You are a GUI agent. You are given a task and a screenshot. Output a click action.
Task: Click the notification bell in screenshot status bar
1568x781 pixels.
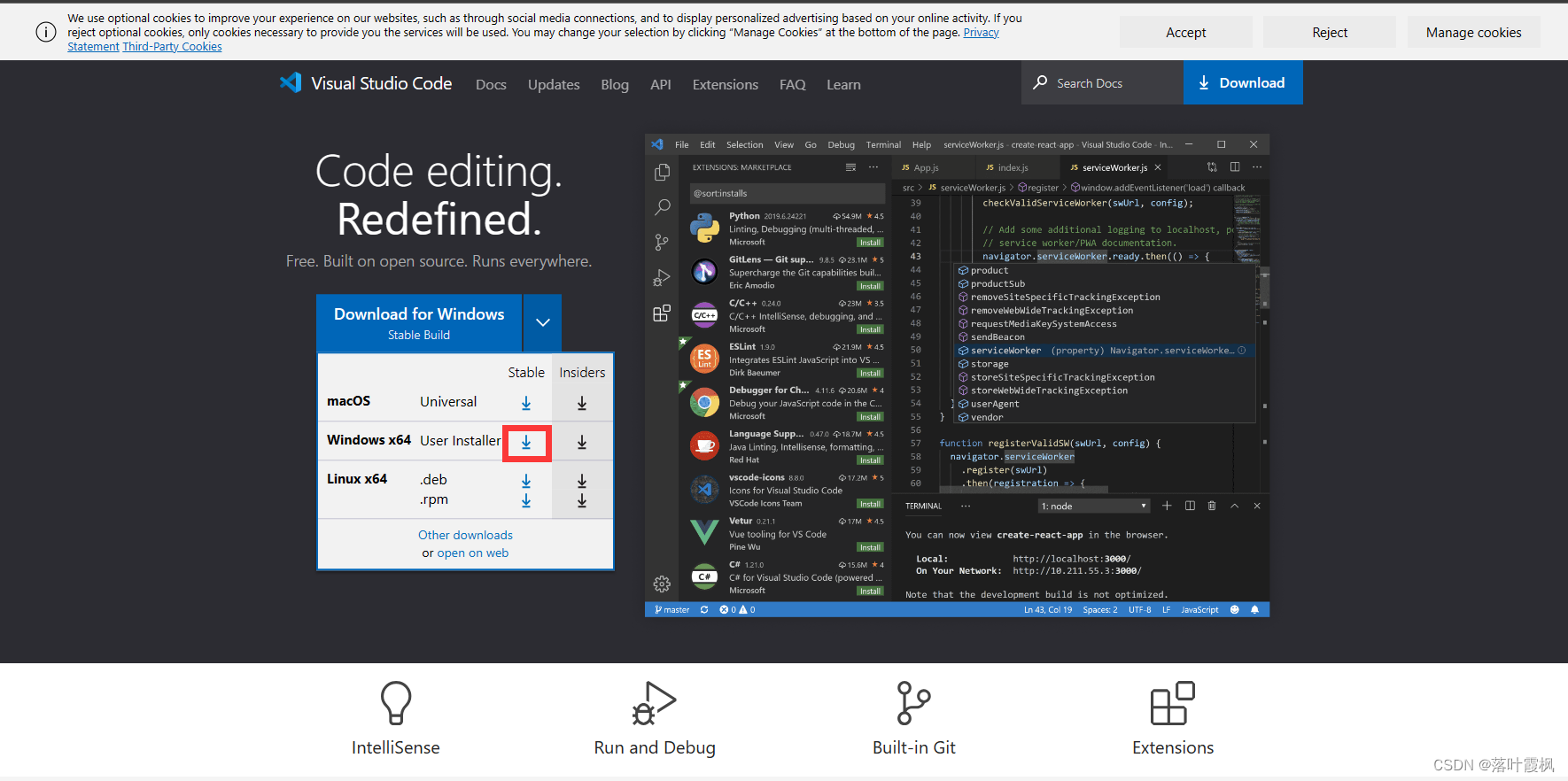pos(1254,609)
